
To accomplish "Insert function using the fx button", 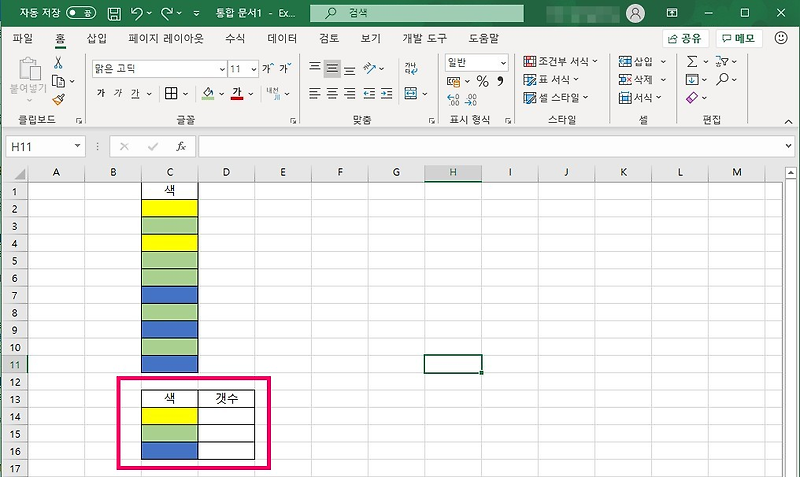I will pyautogui.click(x=181, y=147).
